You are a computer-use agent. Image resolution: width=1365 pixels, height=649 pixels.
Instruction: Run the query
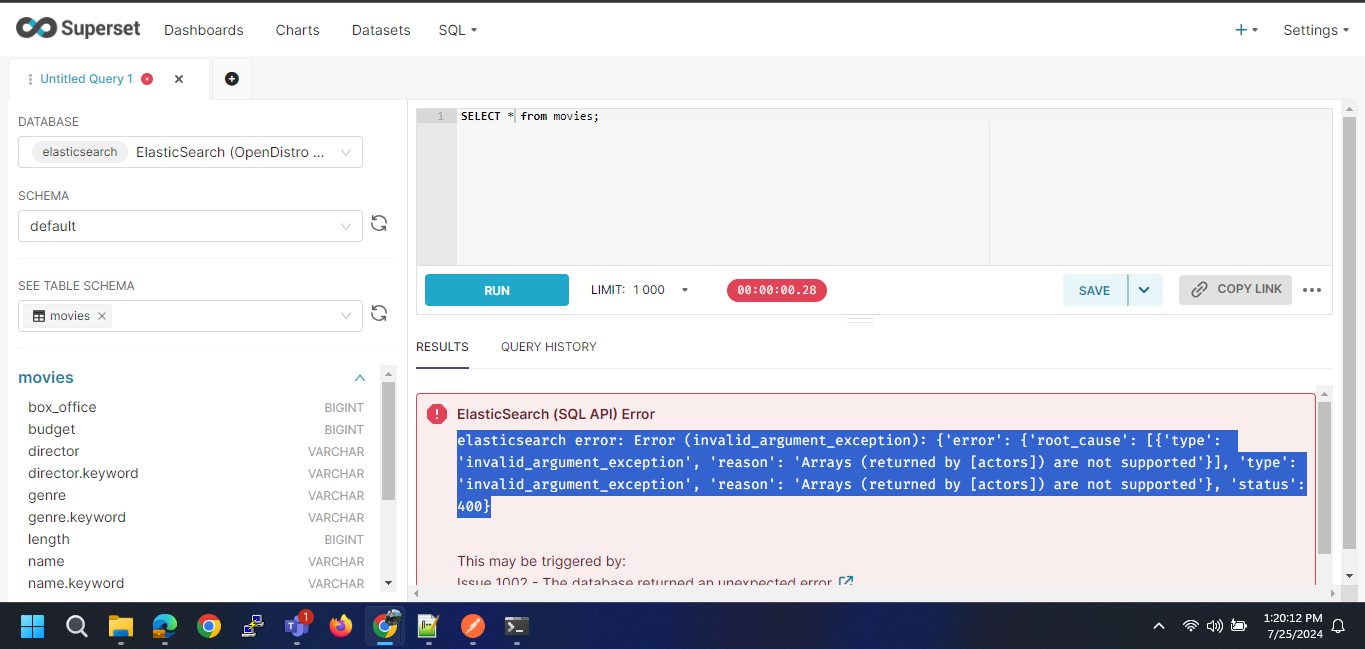[497, 290]
